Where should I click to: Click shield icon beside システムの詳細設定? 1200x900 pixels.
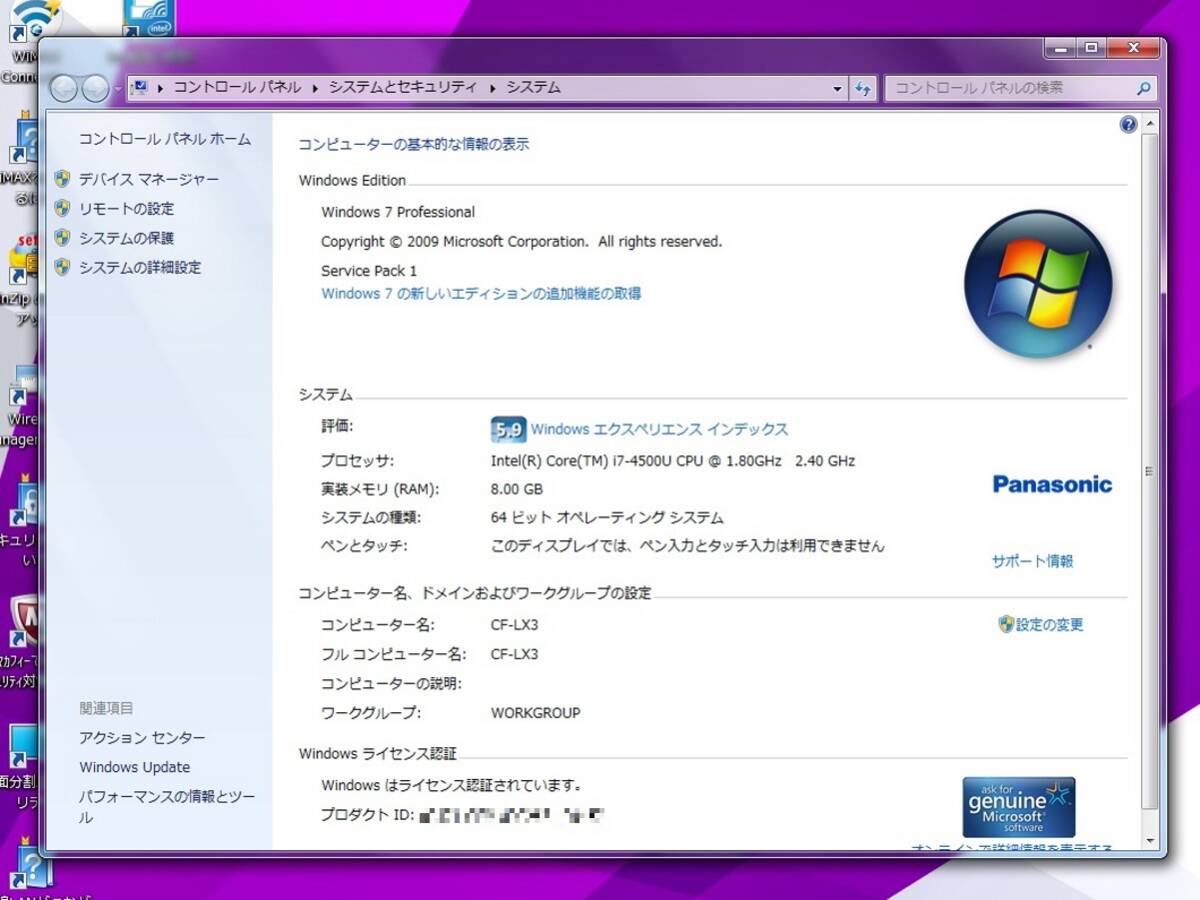tap(62, 267)
